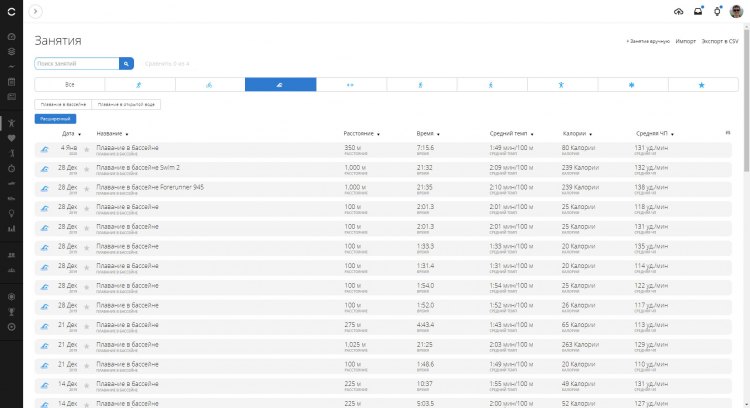Toggle favorite star for Swim 2 activity

click(x=87, y=169)
